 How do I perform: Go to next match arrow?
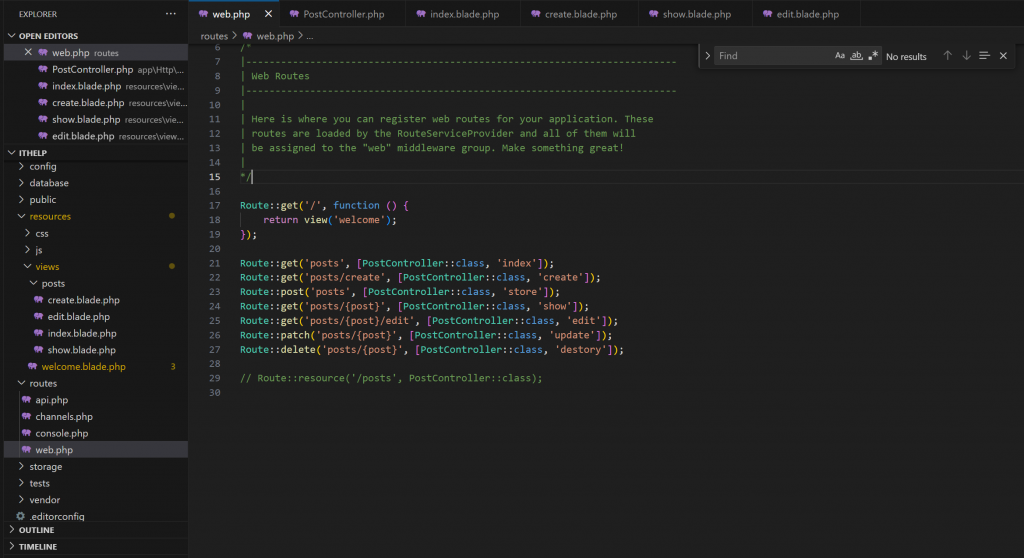[x=966, y=56]
